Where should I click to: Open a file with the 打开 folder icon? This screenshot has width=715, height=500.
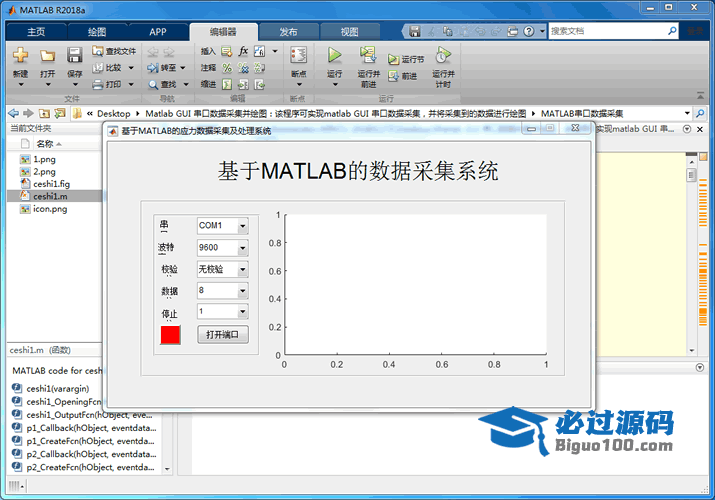click(47, 56)
